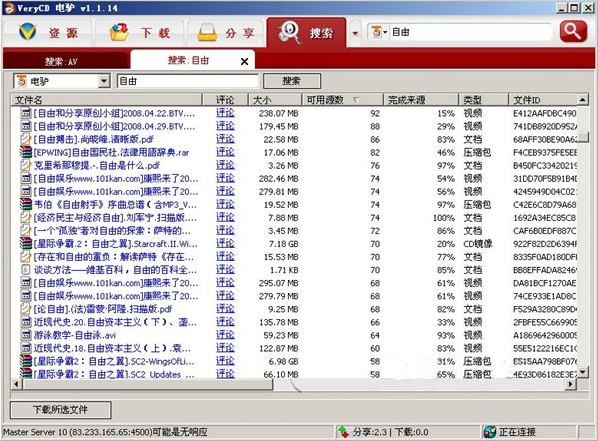Viewport: 598px width, 441px height.
Task: Open 评论 link for [自由搏击] pdf row
Action: (x=225, y=139)
